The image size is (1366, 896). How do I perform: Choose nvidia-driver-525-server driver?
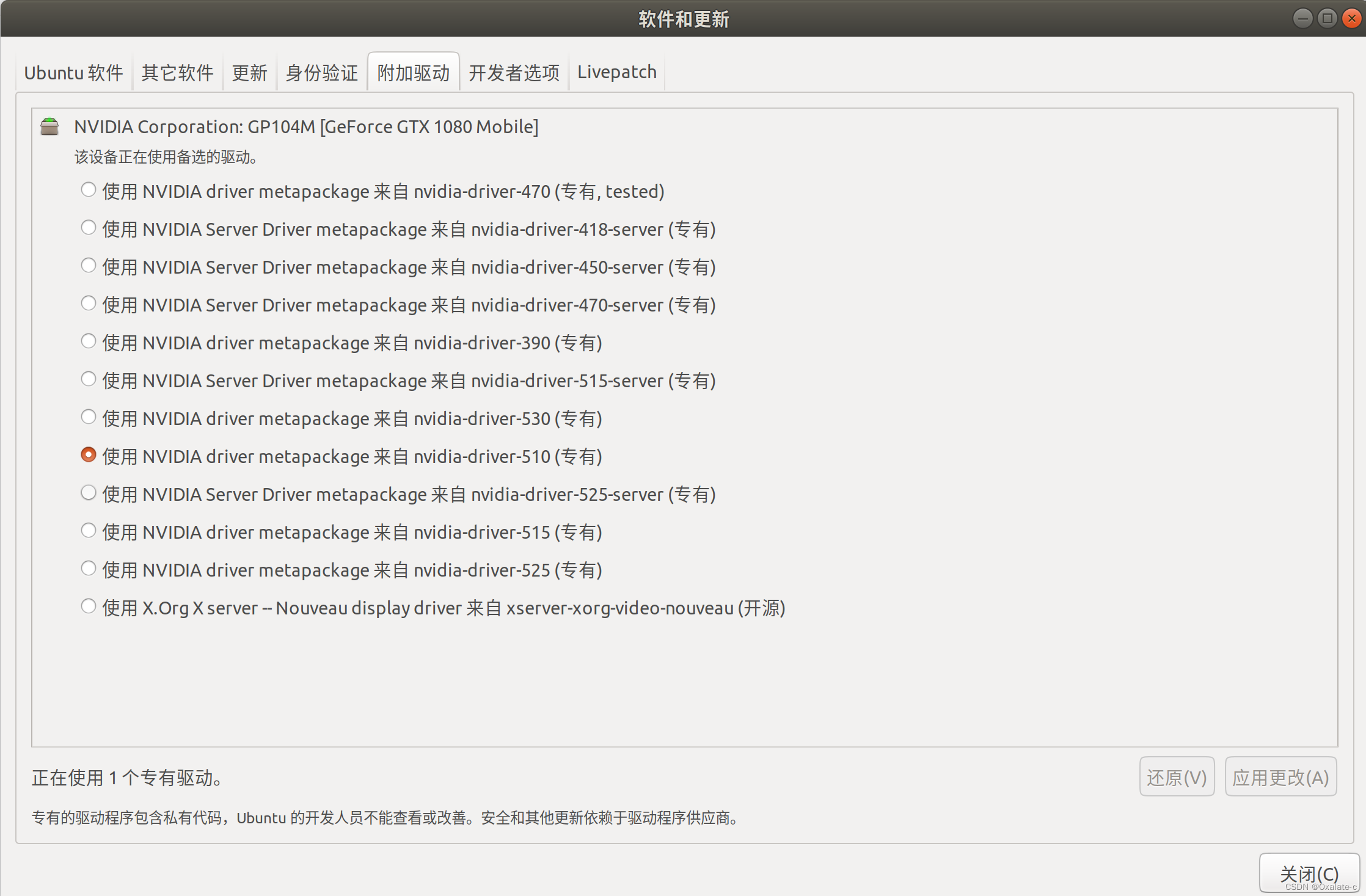click(x=89, y=492)
